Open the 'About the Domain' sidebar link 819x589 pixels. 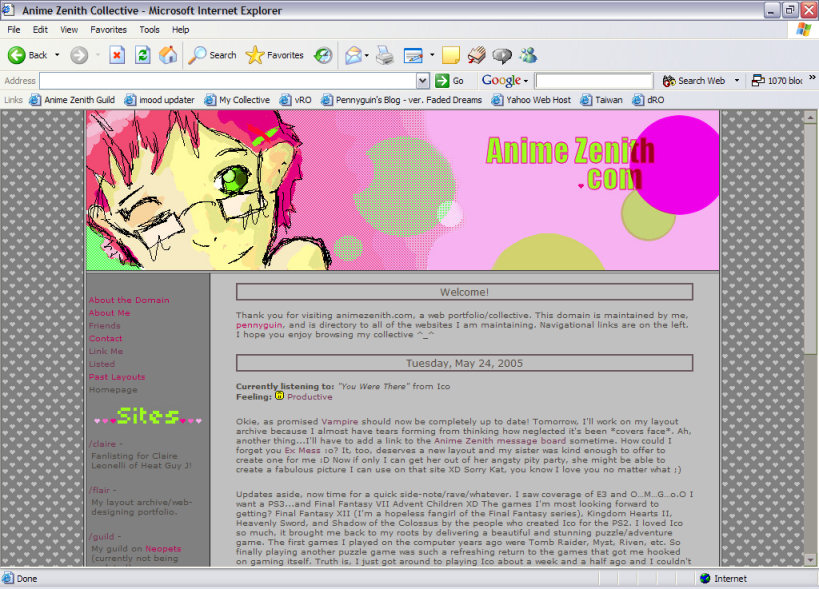point(129,300)
